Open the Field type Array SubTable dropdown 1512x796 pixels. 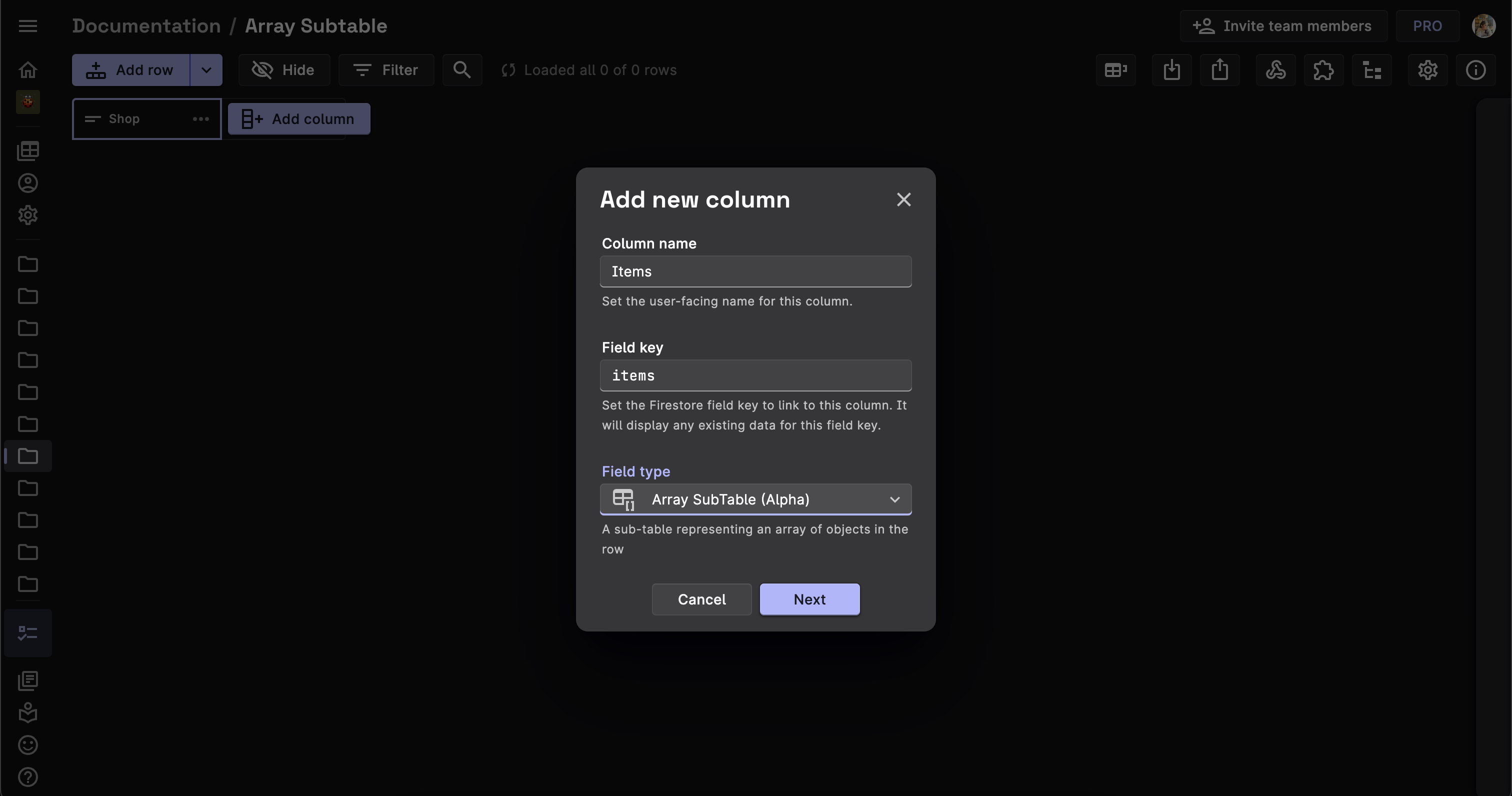point(755,499)
